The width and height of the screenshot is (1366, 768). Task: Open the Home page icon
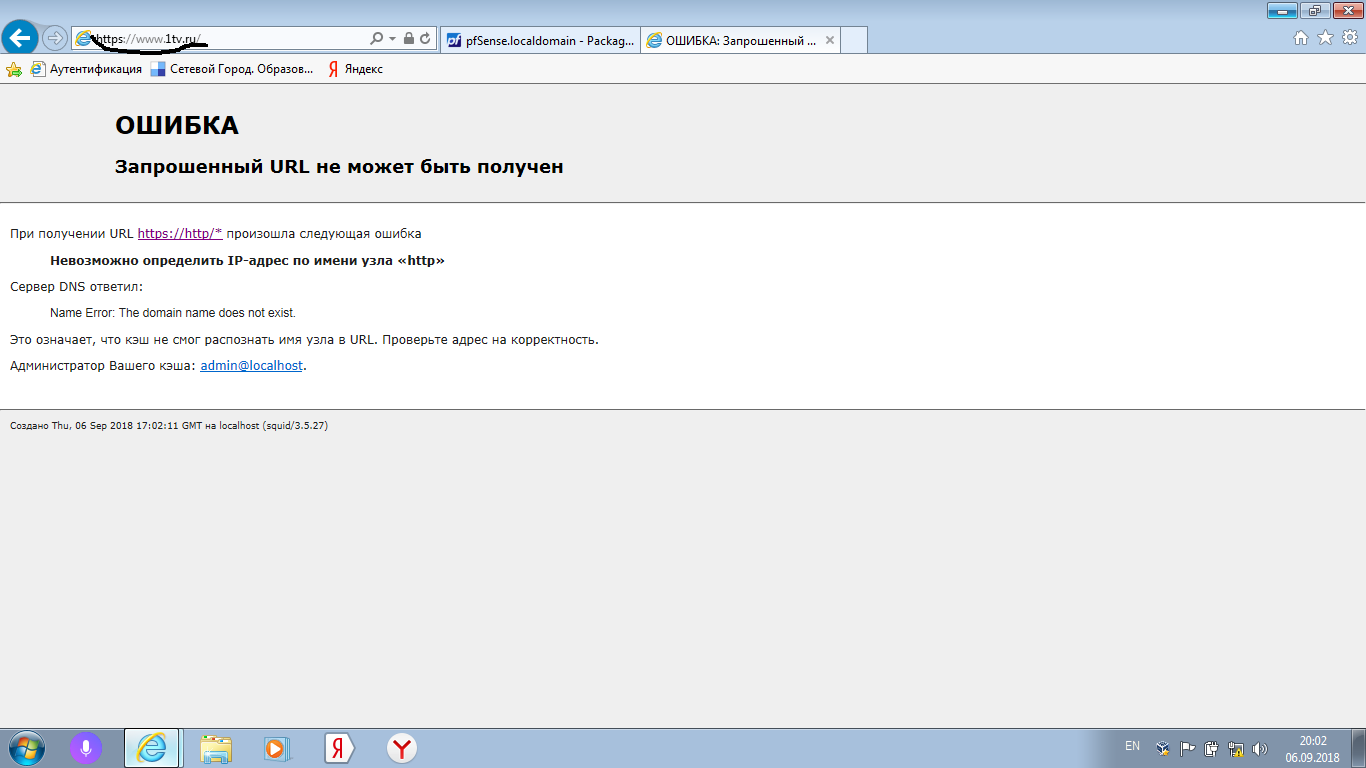(1301, 38)
